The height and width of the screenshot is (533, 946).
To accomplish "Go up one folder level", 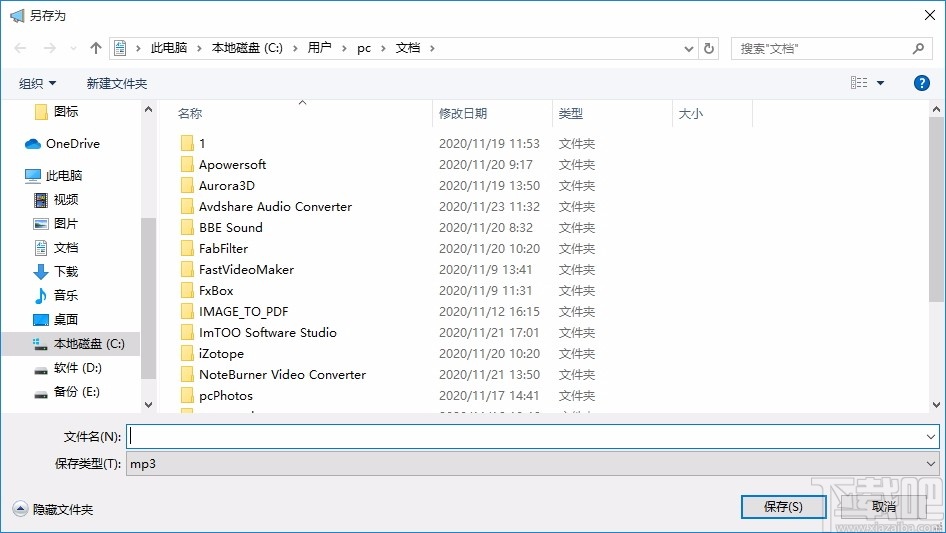I will (95, 48).
